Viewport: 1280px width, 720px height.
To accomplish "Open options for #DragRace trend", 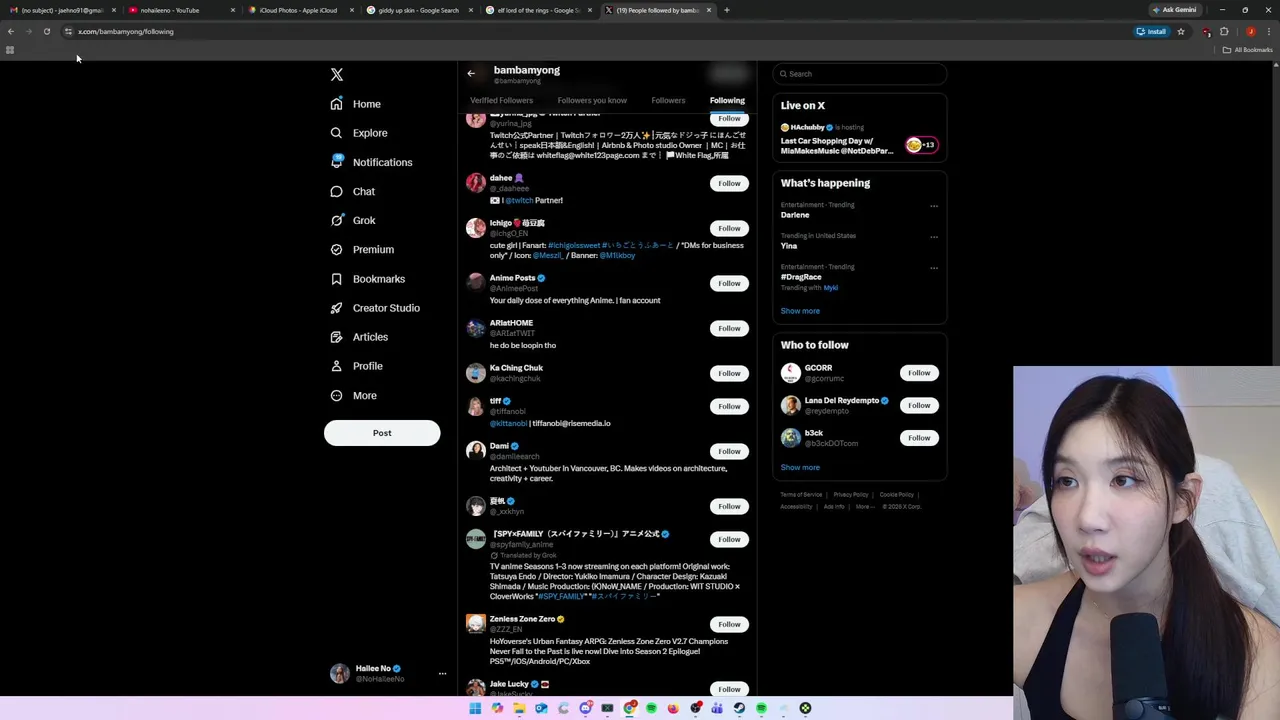I will pyautogui.click(x=934, y=268).
